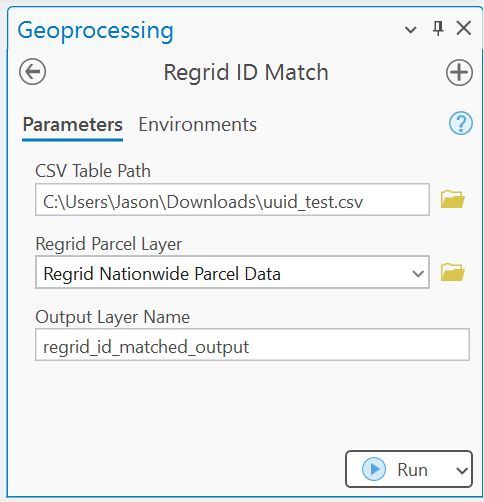
Task: Click the Output Layer Name label
Action: pos(113,317)
